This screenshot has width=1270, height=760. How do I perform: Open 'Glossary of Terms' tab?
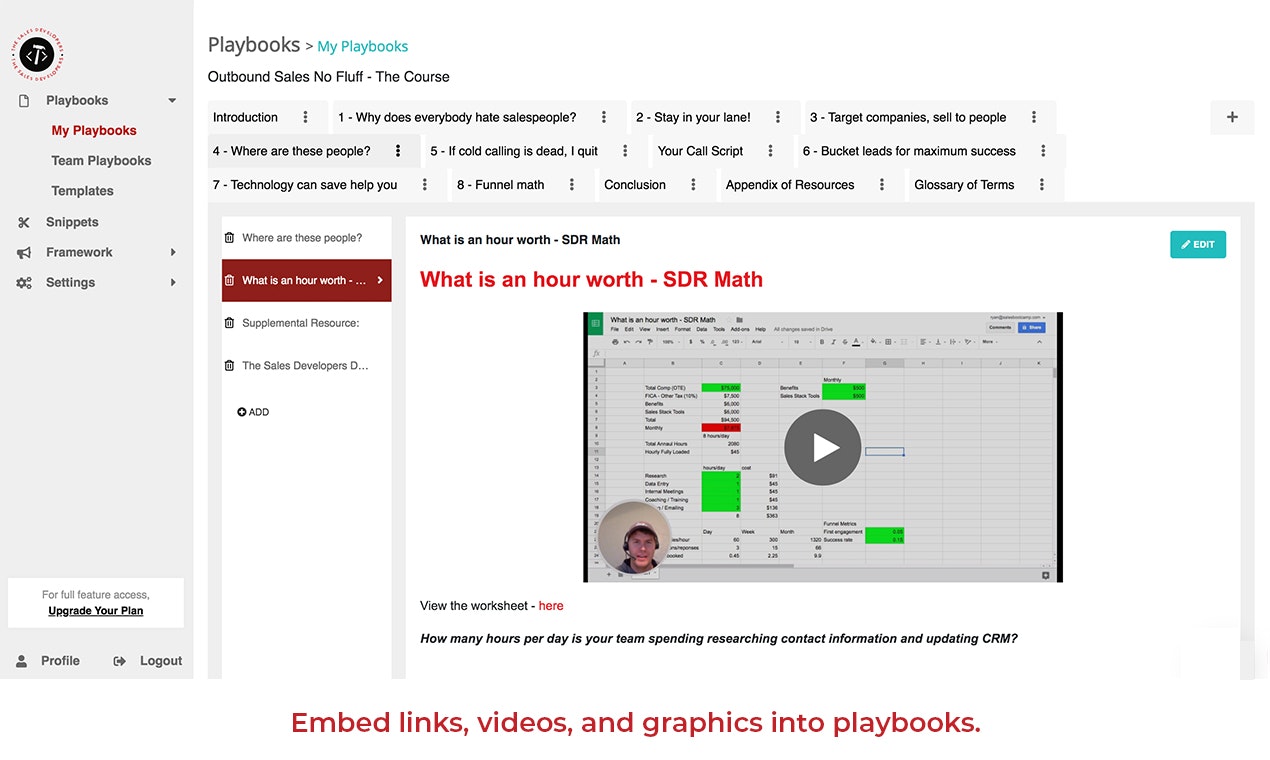click(964, 185)
